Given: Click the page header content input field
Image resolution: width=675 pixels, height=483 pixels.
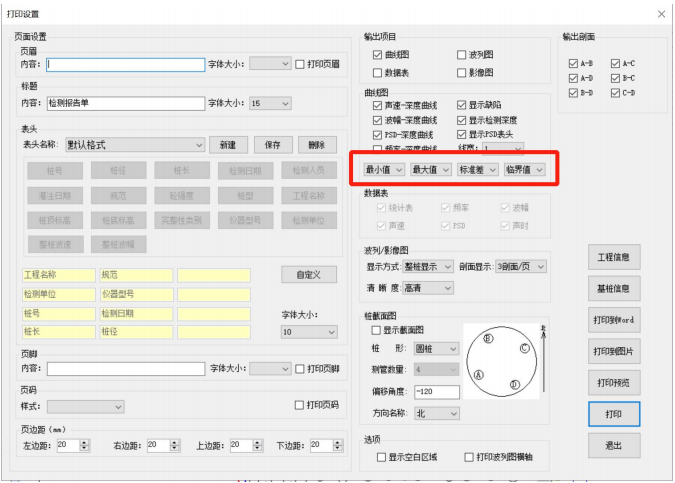Looking at the screenshot, I should pos(124,64).
